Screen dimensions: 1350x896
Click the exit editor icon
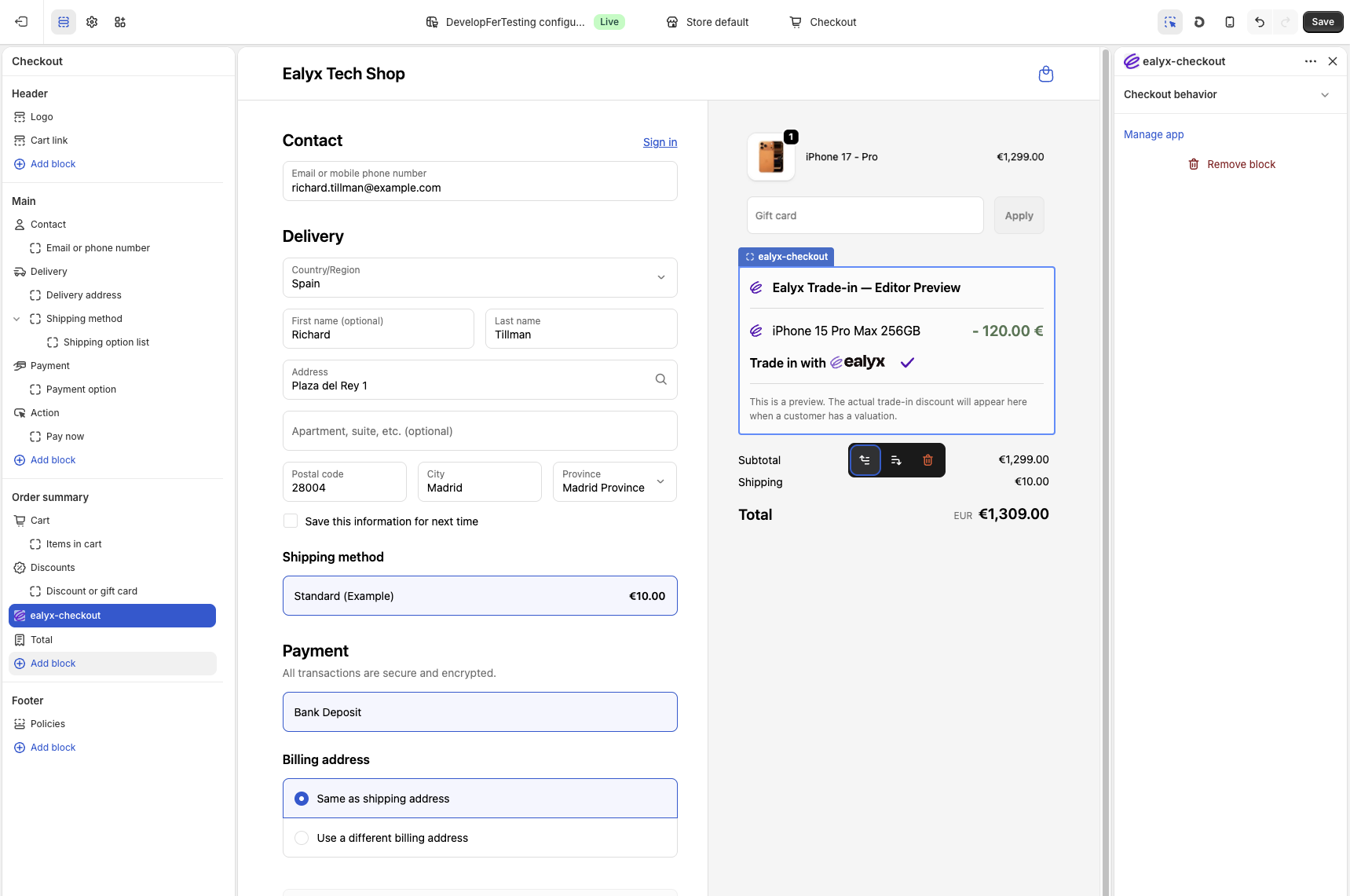[21, 22]
